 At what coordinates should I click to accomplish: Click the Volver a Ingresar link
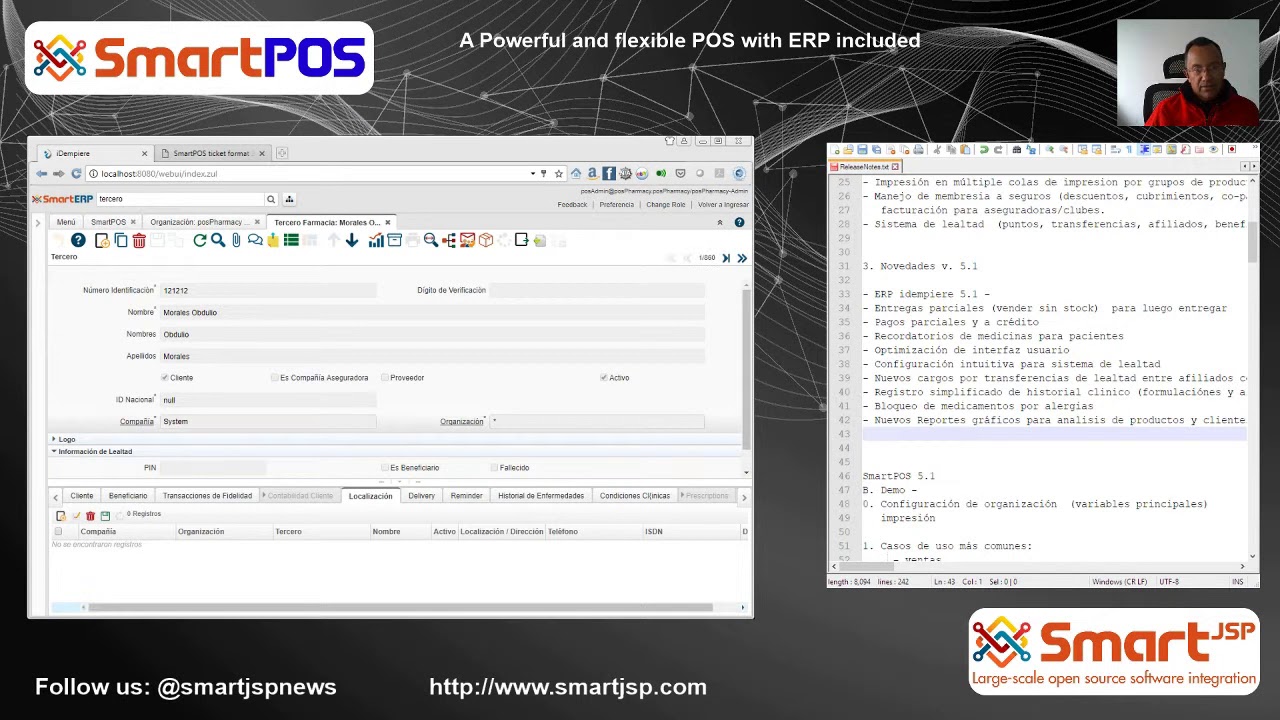coord(723,205)
